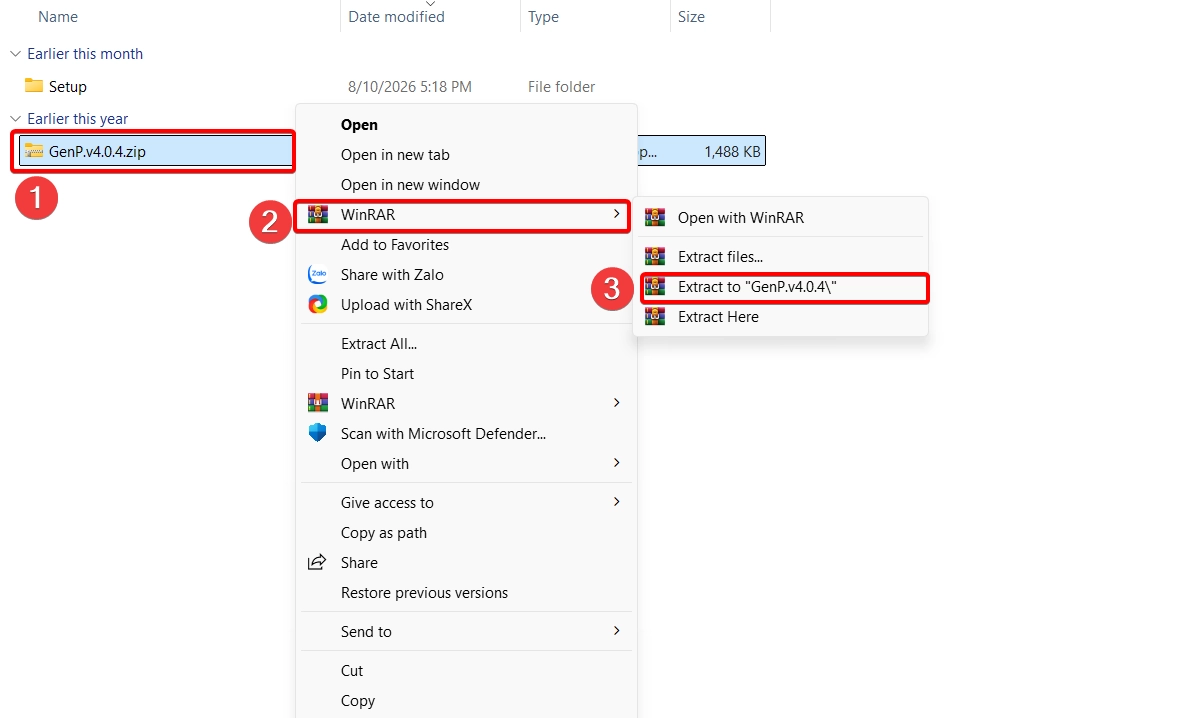Choose Scan with Microsoft Defender...
The height and width of the screenshot is (718, 1202).
click(x=443, y=434)
